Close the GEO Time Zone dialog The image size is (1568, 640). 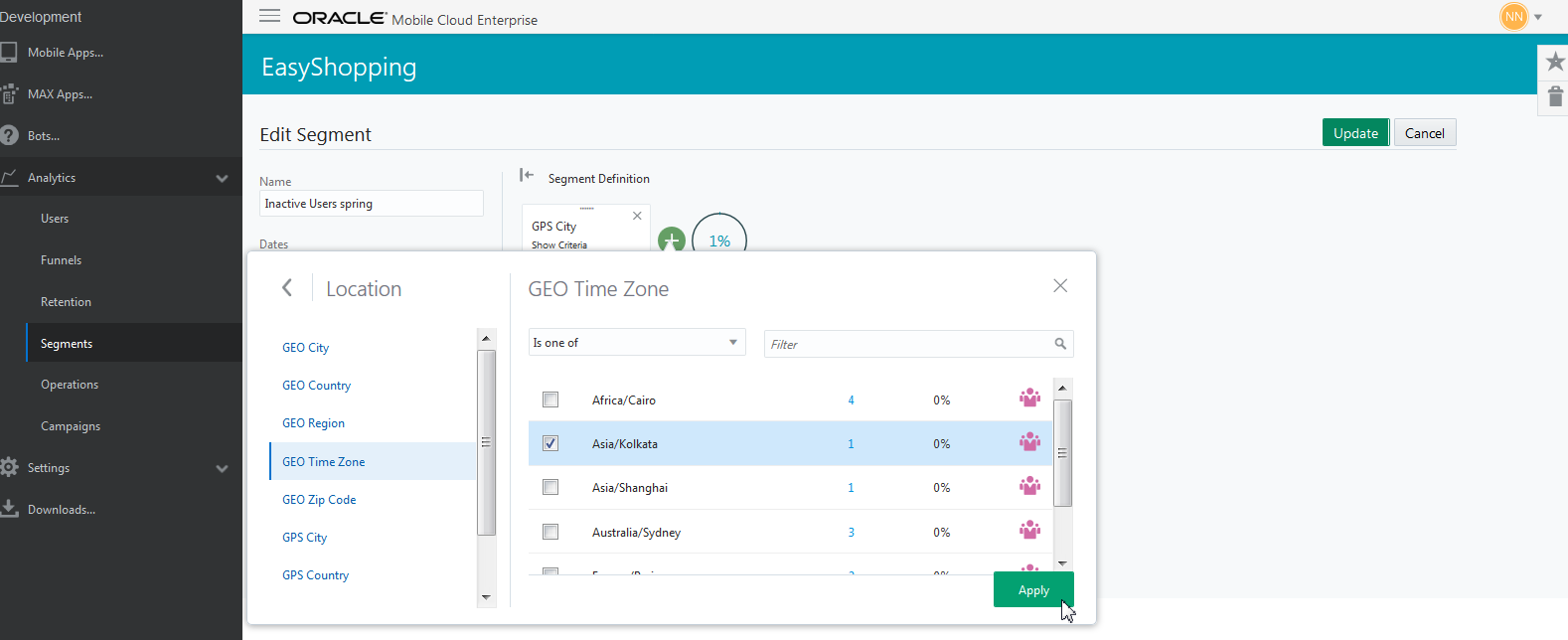tap(1060, 285)
